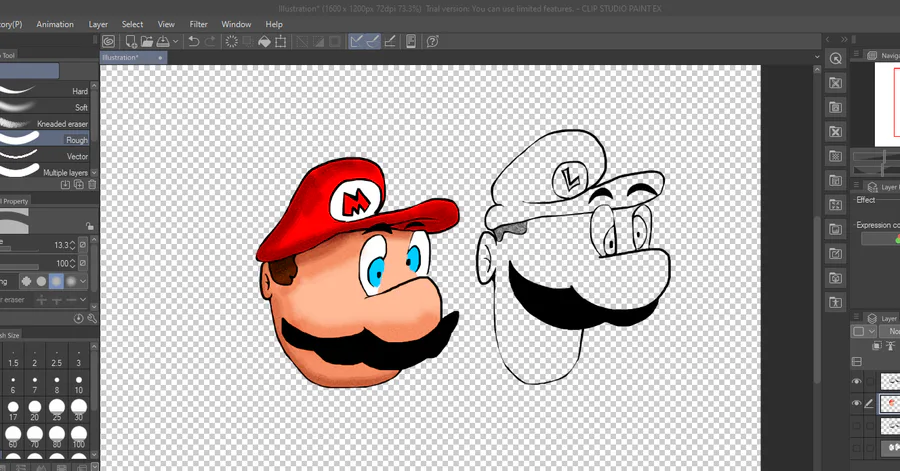Adjust the brush size 13.3 stepper arrows

click(72, 245)
